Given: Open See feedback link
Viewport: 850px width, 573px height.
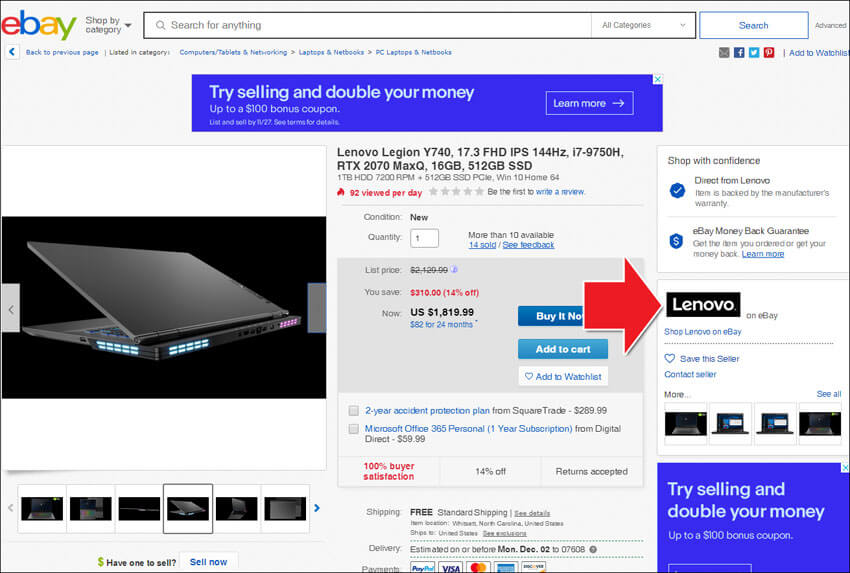Looking at the screenshot, I should click(528, 245).
